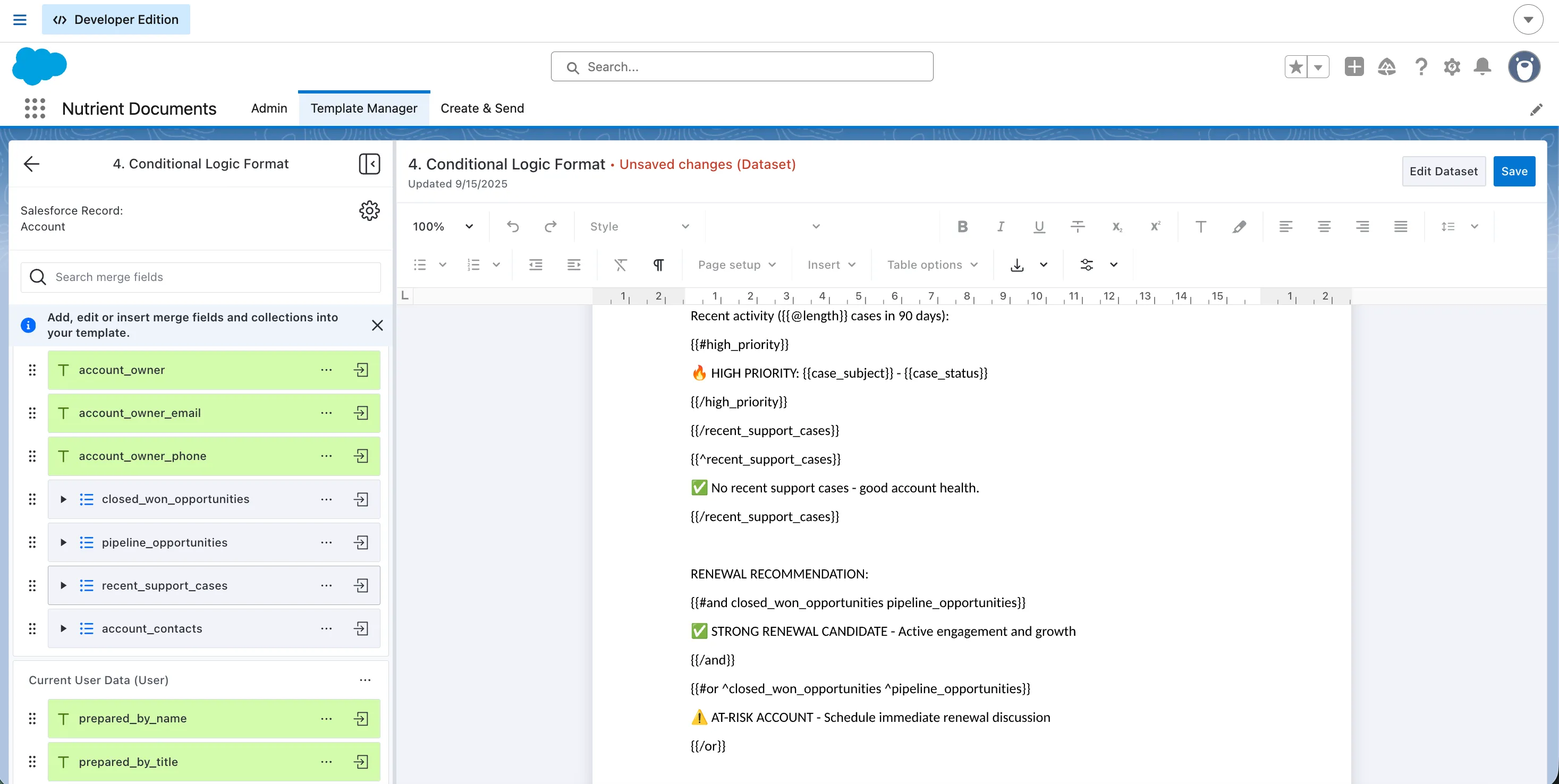Switch to the Admin tab
The width and height of the screenshot is (1559, 784).
click(269, 108)
